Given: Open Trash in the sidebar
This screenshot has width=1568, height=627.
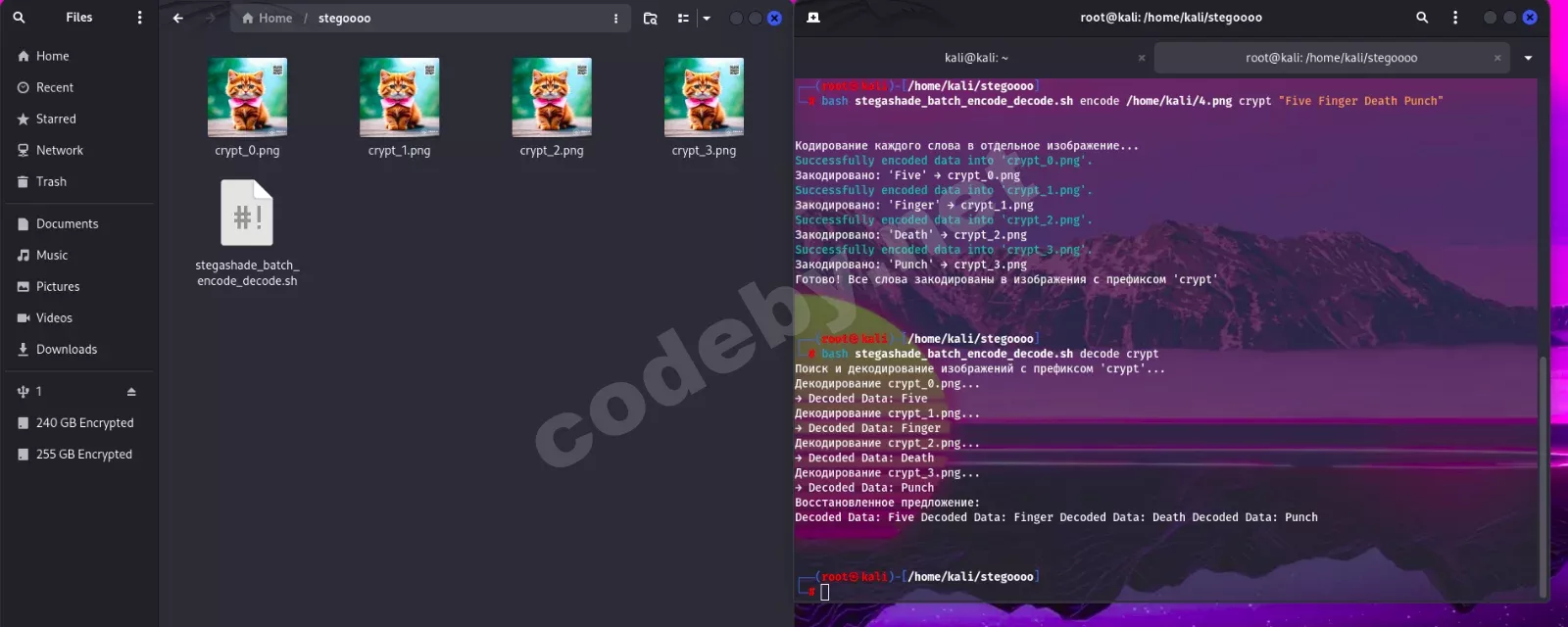Looking at the screenshot, I should (78, 181).
